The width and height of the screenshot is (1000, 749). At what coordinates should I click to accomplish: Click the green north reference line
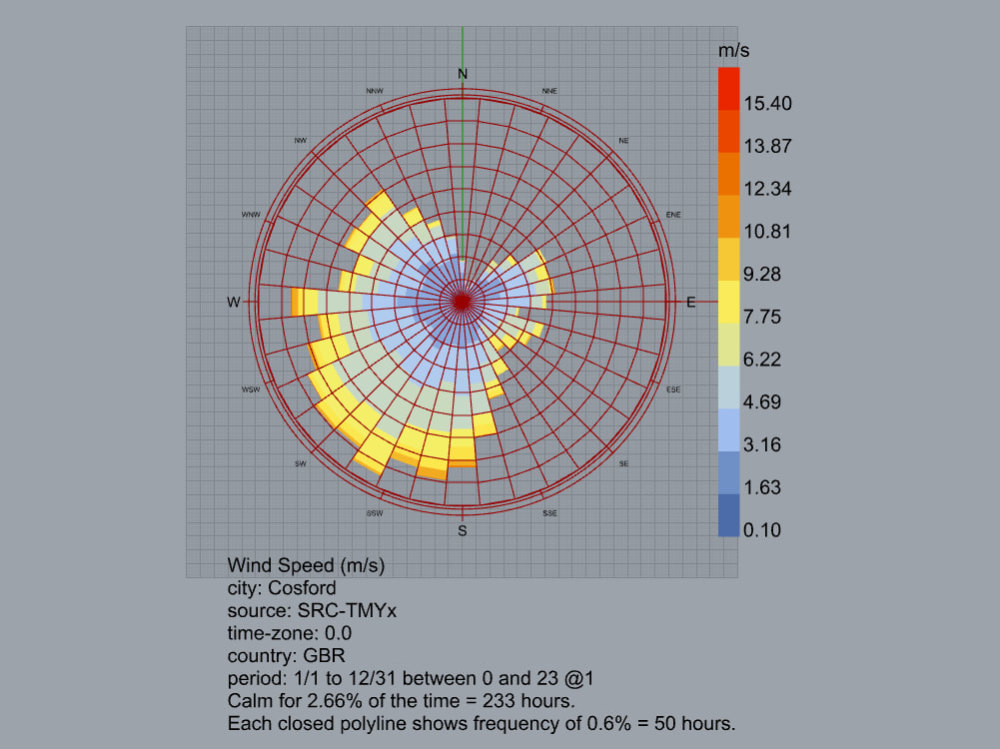click(x=462, y=45)
